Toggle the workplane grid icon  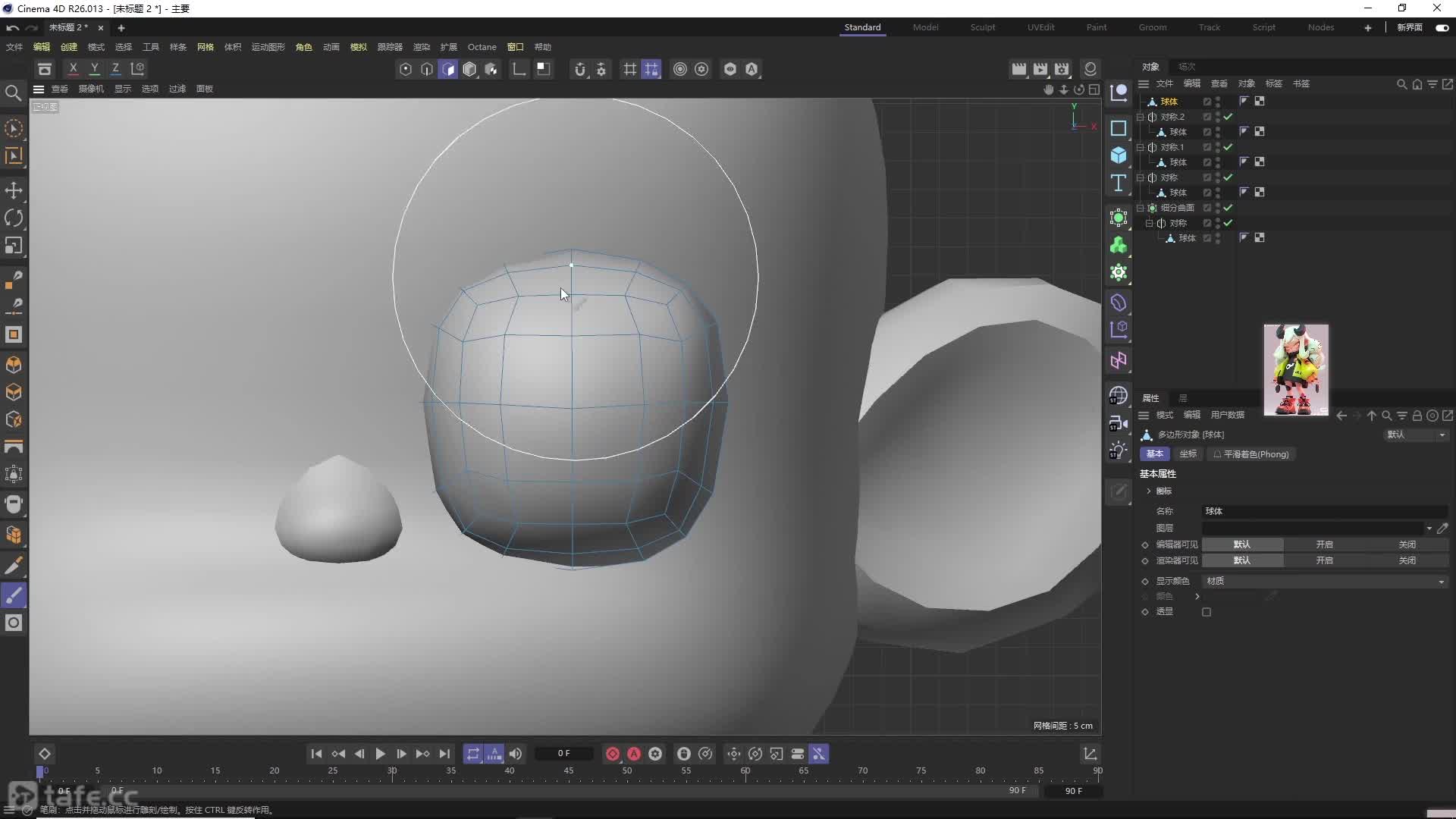point(629,70)
